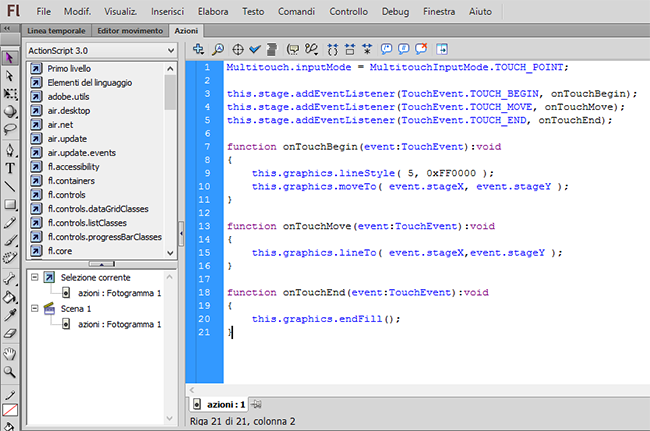Screen dimensions: 650x431
Task: Open the debug options icon
Action: (x=311, y=49)
